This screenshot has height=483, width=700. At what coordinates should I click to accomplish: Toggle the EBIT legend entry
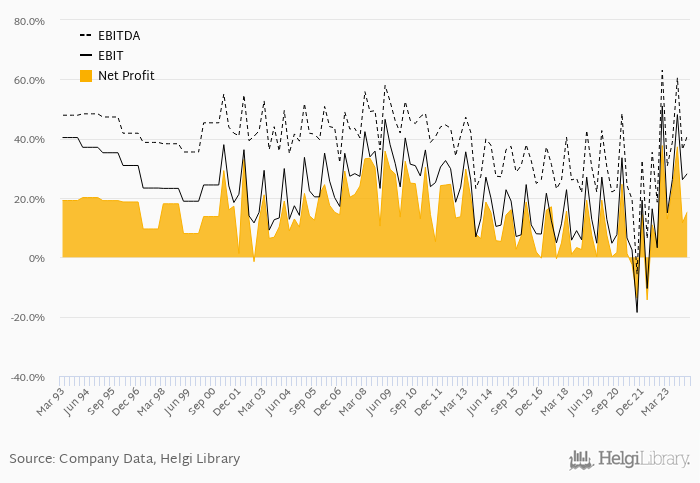101,56
